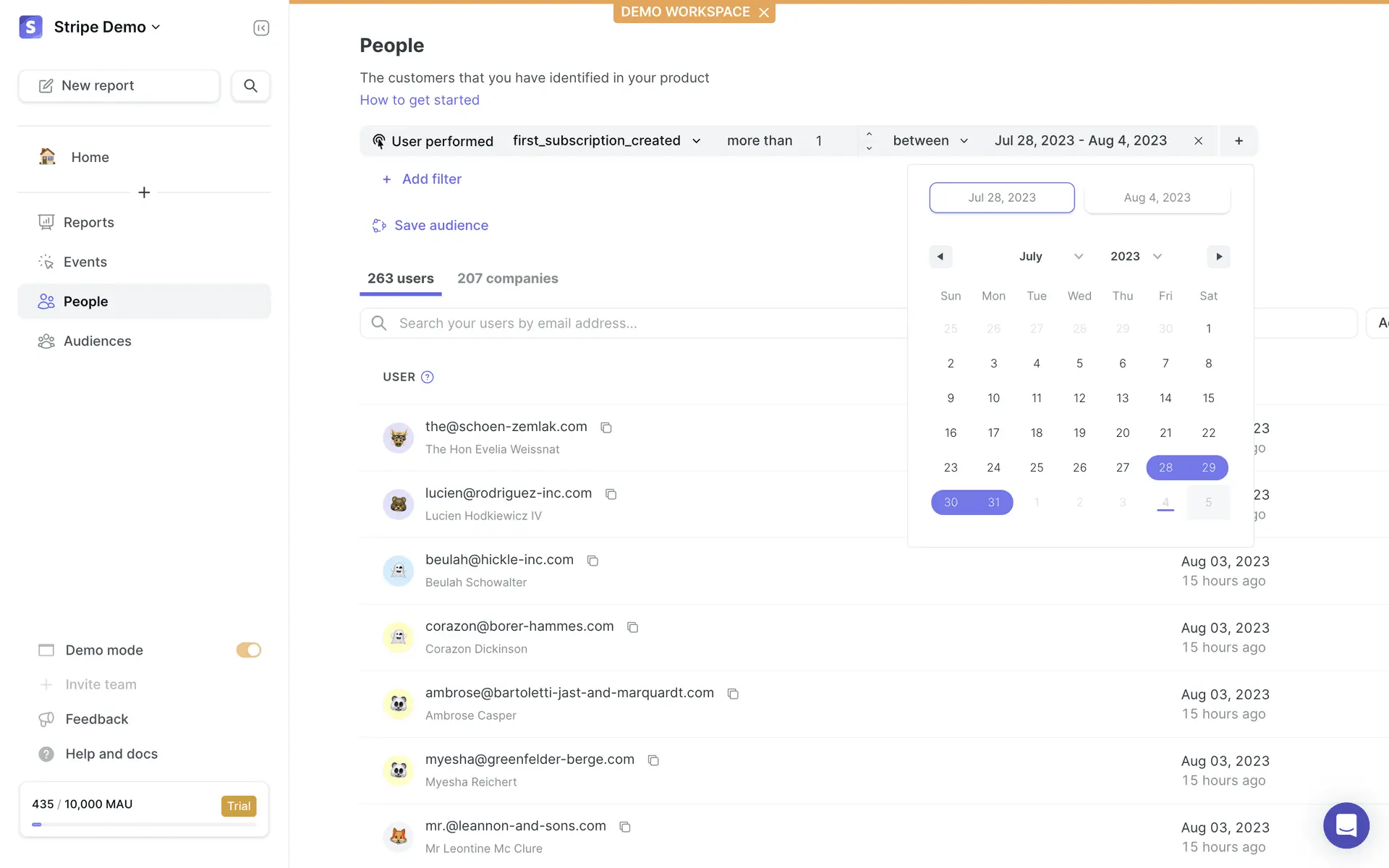
Task: Open the first_subscription_created event dropdown
Action: click(606, 140)
